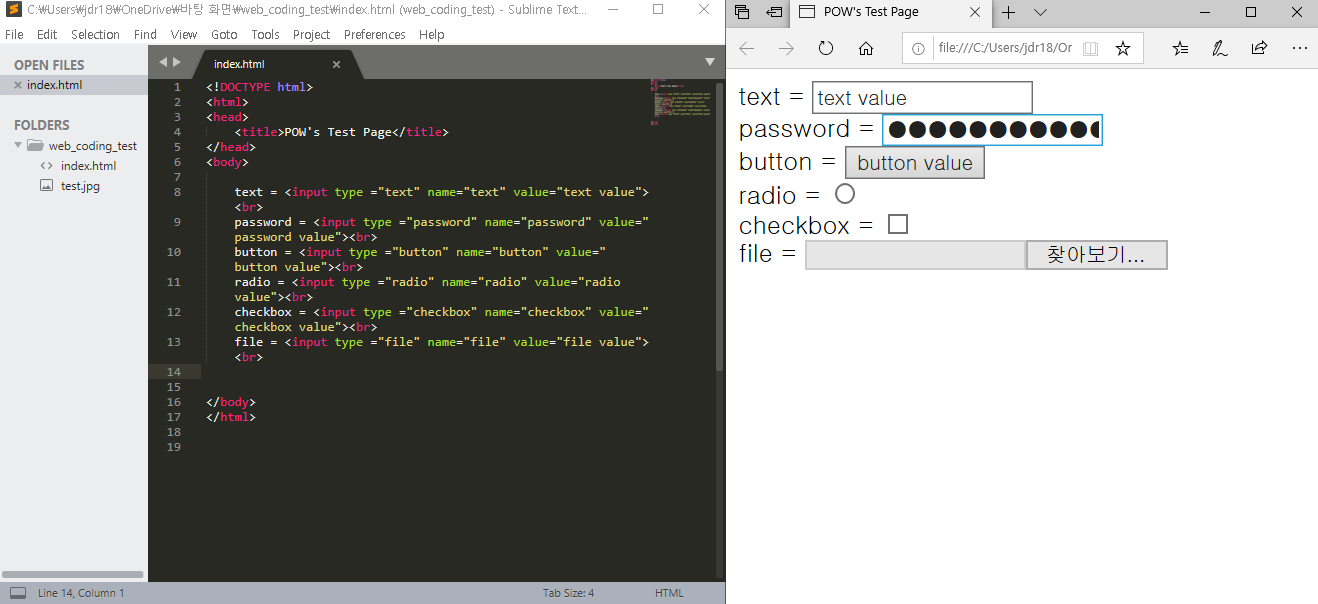Viewport: 1318px width, 604px height.
Task: Click the 찾아보기... browse button
Action: 1097,255
